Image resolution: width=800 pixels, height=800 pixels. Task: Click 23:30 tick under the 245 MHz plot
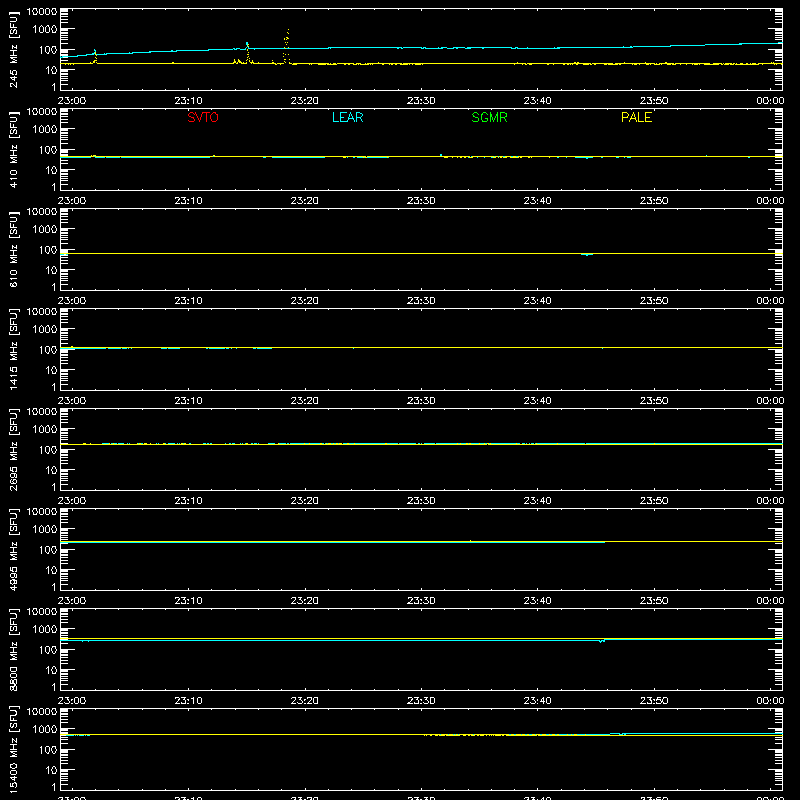[x=421, y=101]
